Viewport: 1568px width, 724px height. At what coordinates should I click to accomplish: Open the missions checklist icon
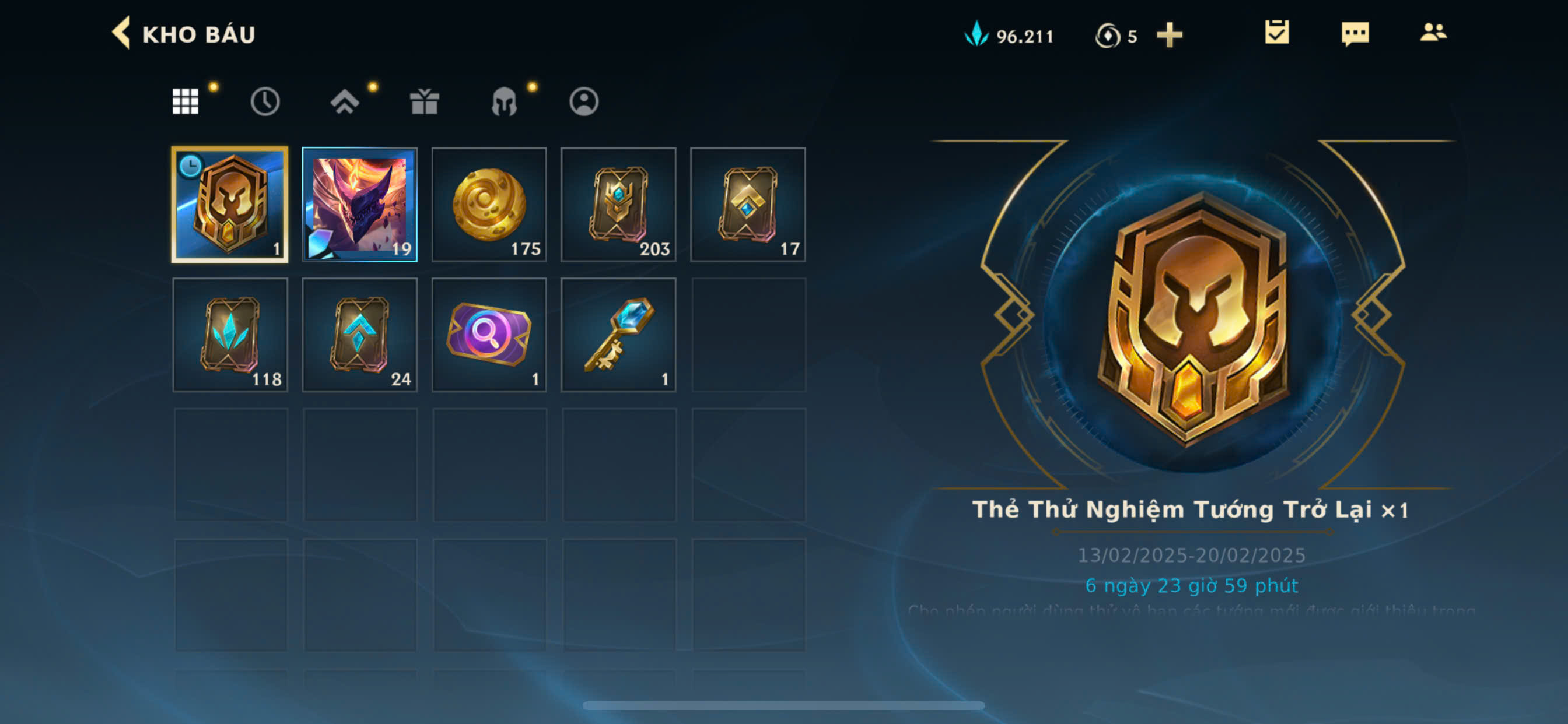(1276, 33)
